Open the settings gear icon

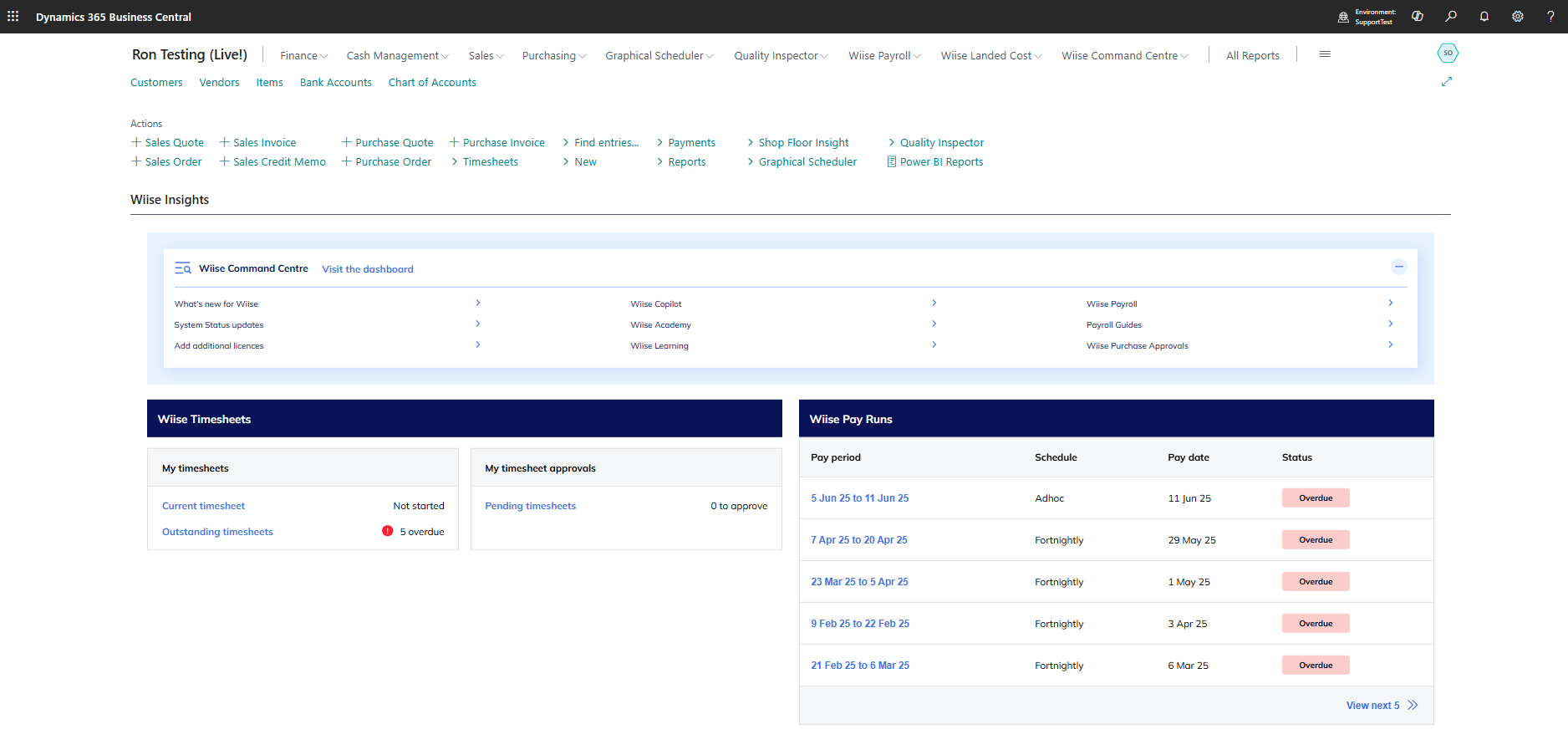1518,17
